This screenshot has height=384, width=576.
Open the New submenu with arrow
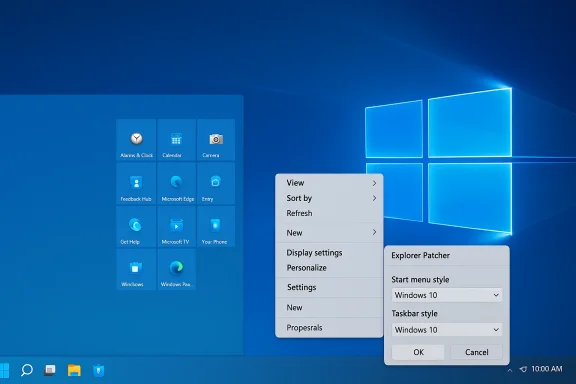(329, 233)
